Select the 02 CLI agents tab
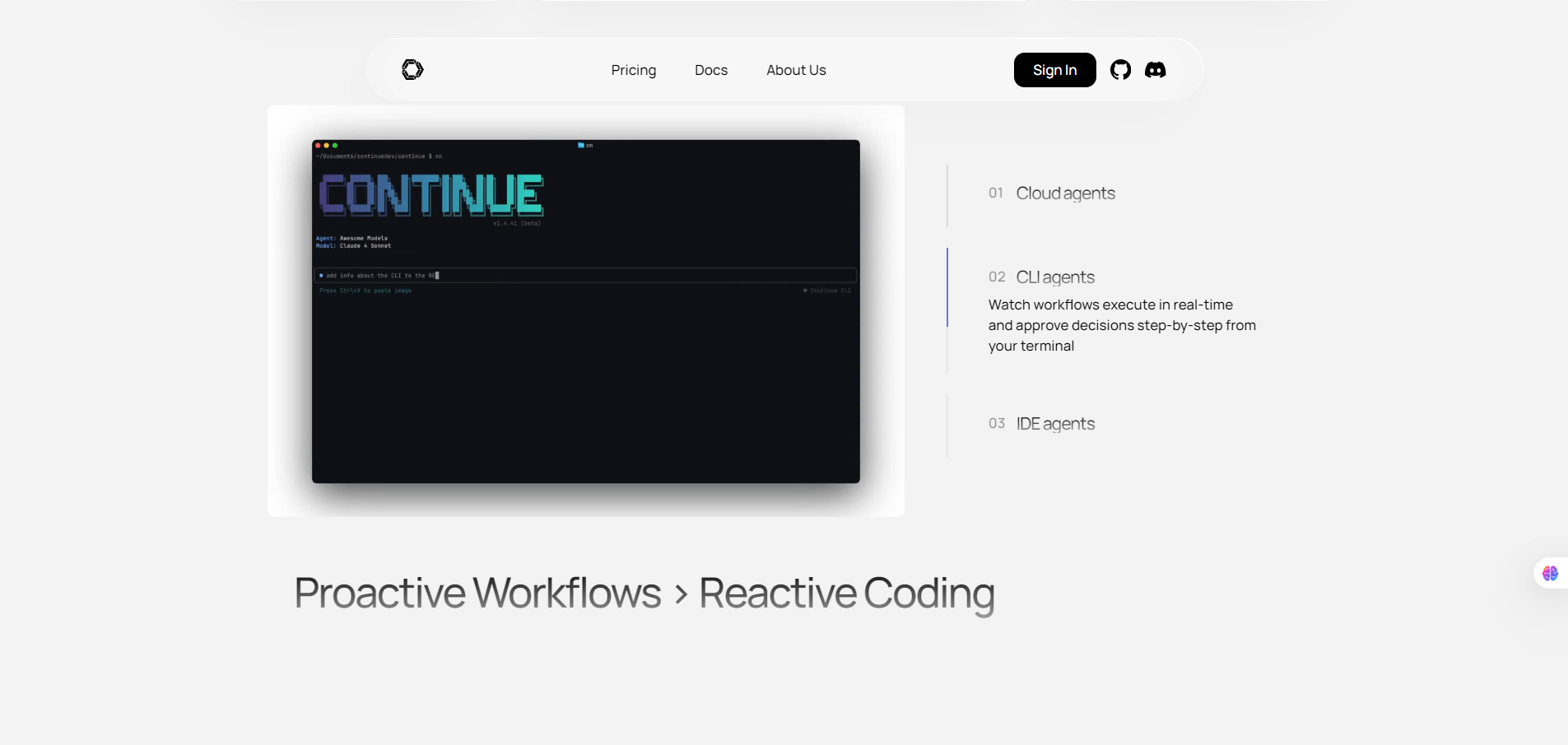 1041,277
